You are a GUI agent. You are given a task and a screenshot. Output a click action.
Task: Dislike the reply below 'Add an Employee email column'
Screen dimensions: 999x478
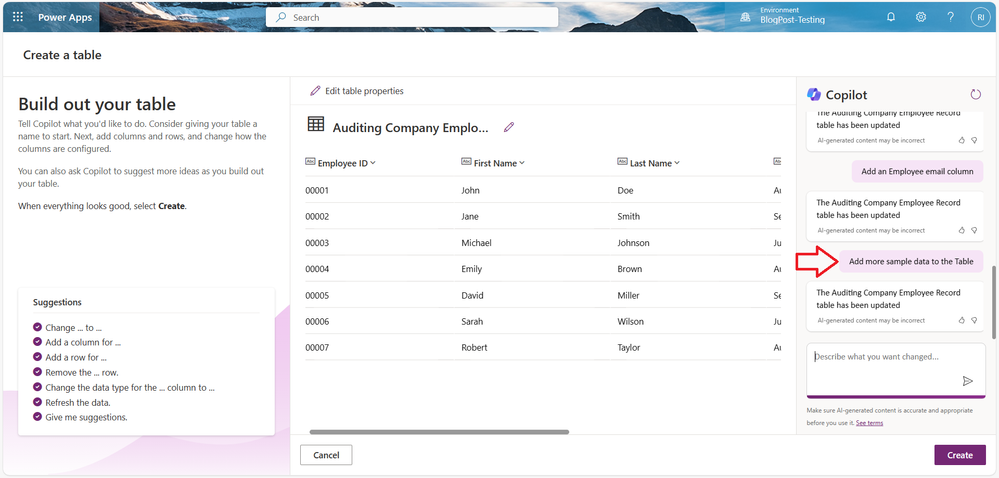[974, 231]
